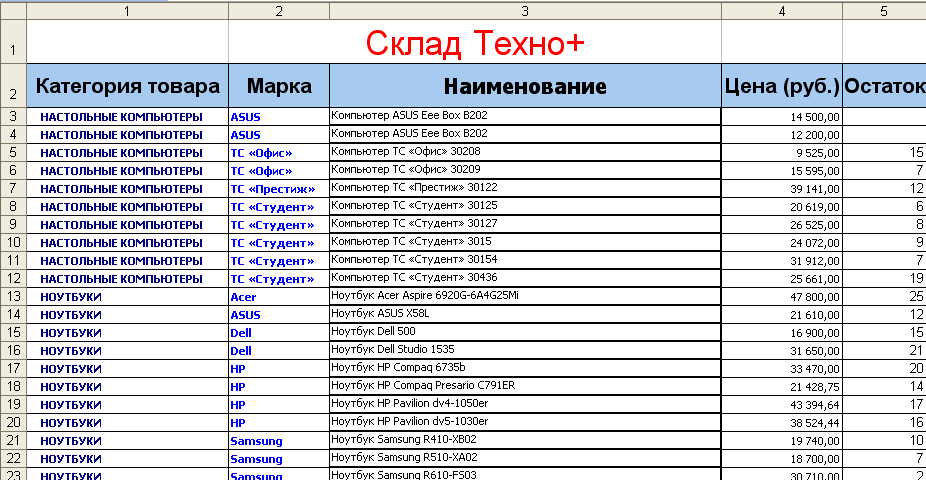Viewport: 926px width, 480px height.
Task: Click the 'Категория товара' header cell
Action: point(128,86)
